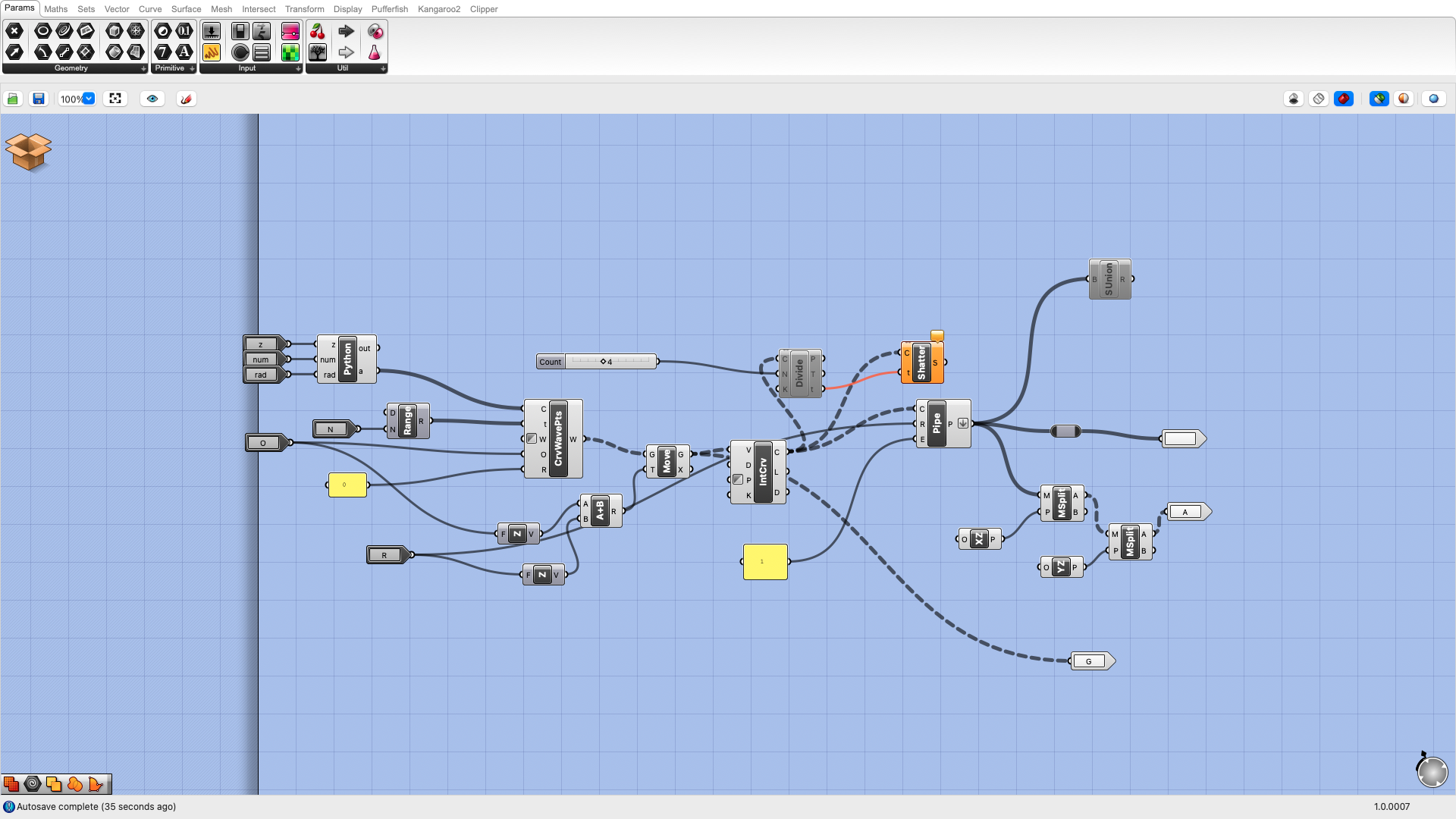Open the Kangaroo2 menu tab
Screen dimensions: 1456x819
(439, 9)
